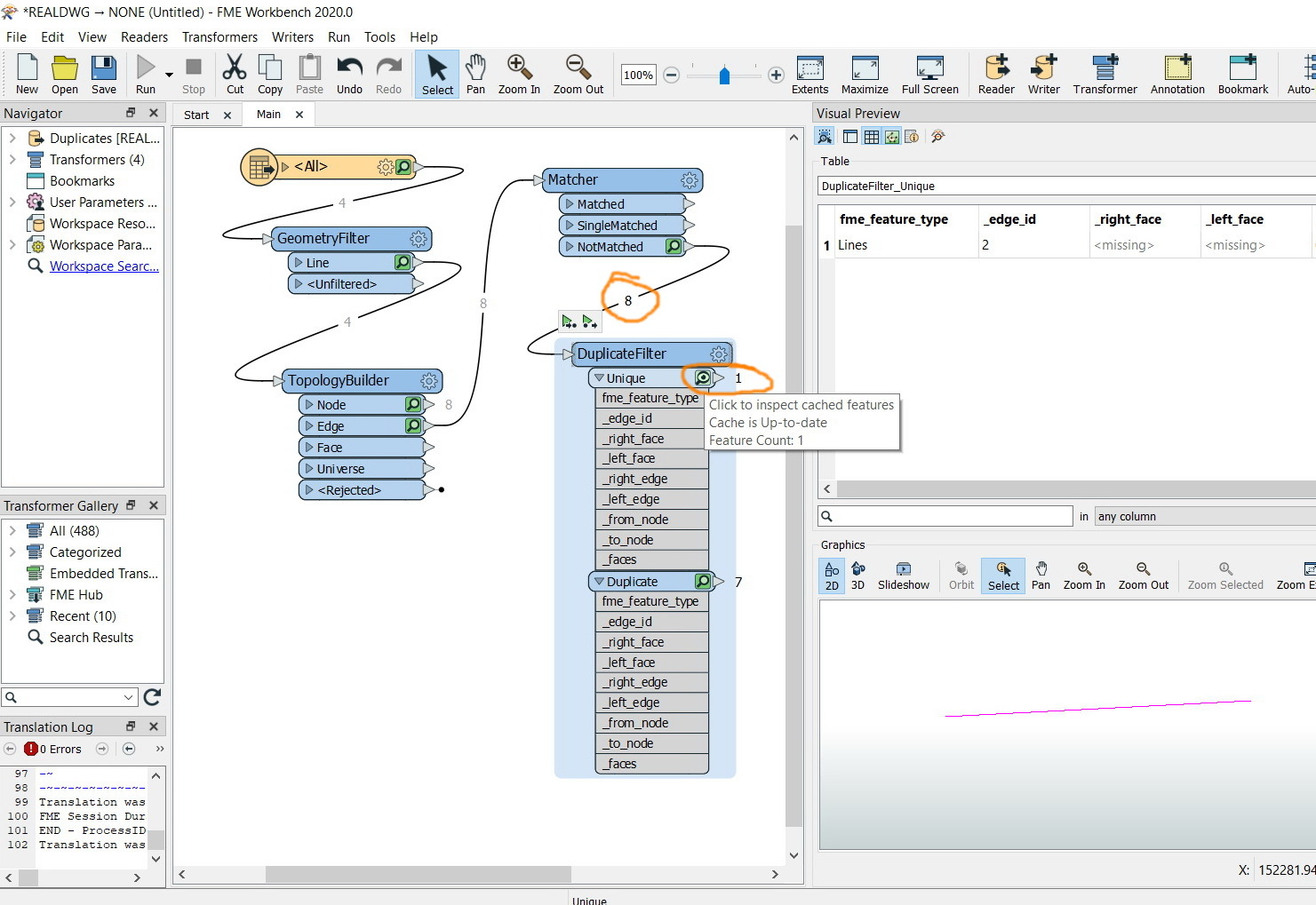This screenshot has width=1316, height=905.
Task: Expand Transformers (4) in Navigator
Action: 12,160
